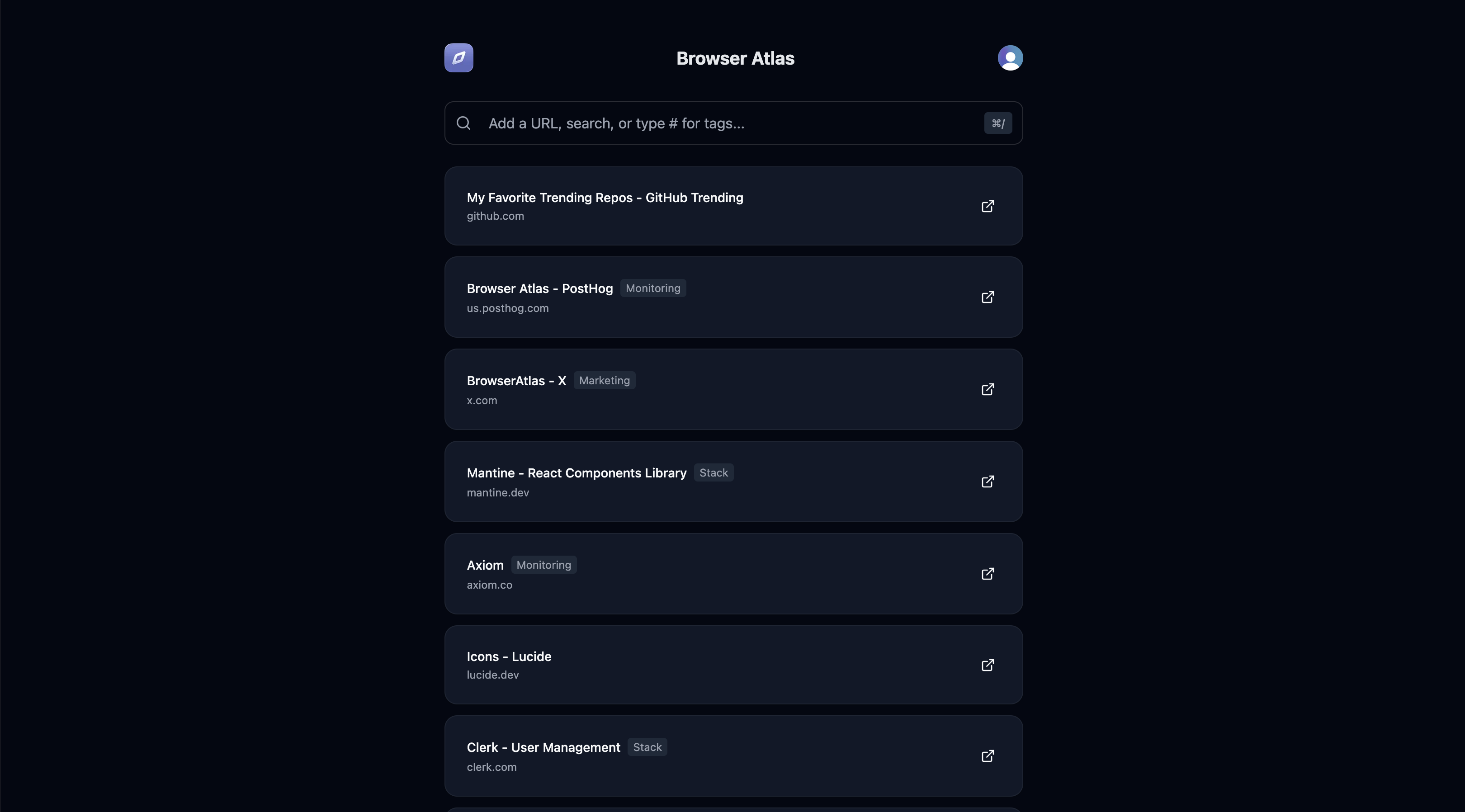
Task: Filter by the Monitoring tag on PostHog
Action: click(x=652, y=288)
